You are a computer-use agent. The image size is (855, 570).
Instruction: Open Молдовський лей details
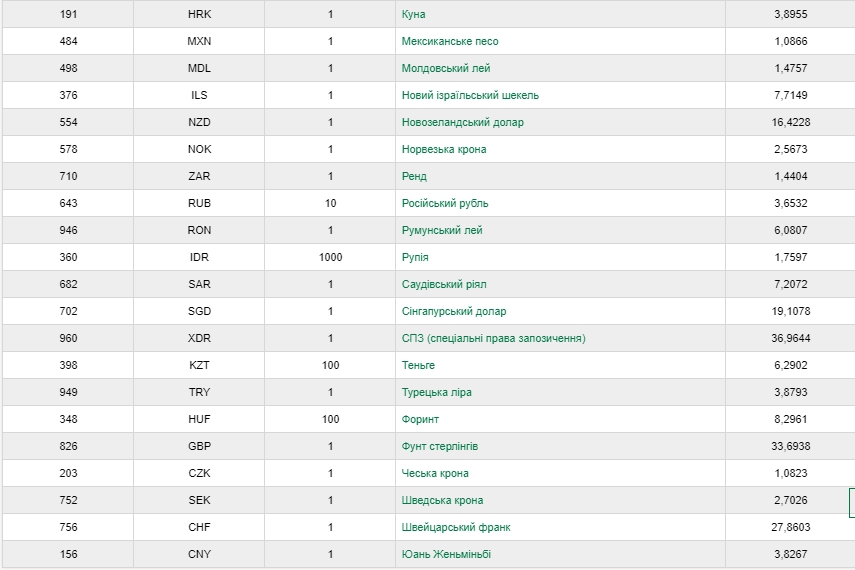445,68
